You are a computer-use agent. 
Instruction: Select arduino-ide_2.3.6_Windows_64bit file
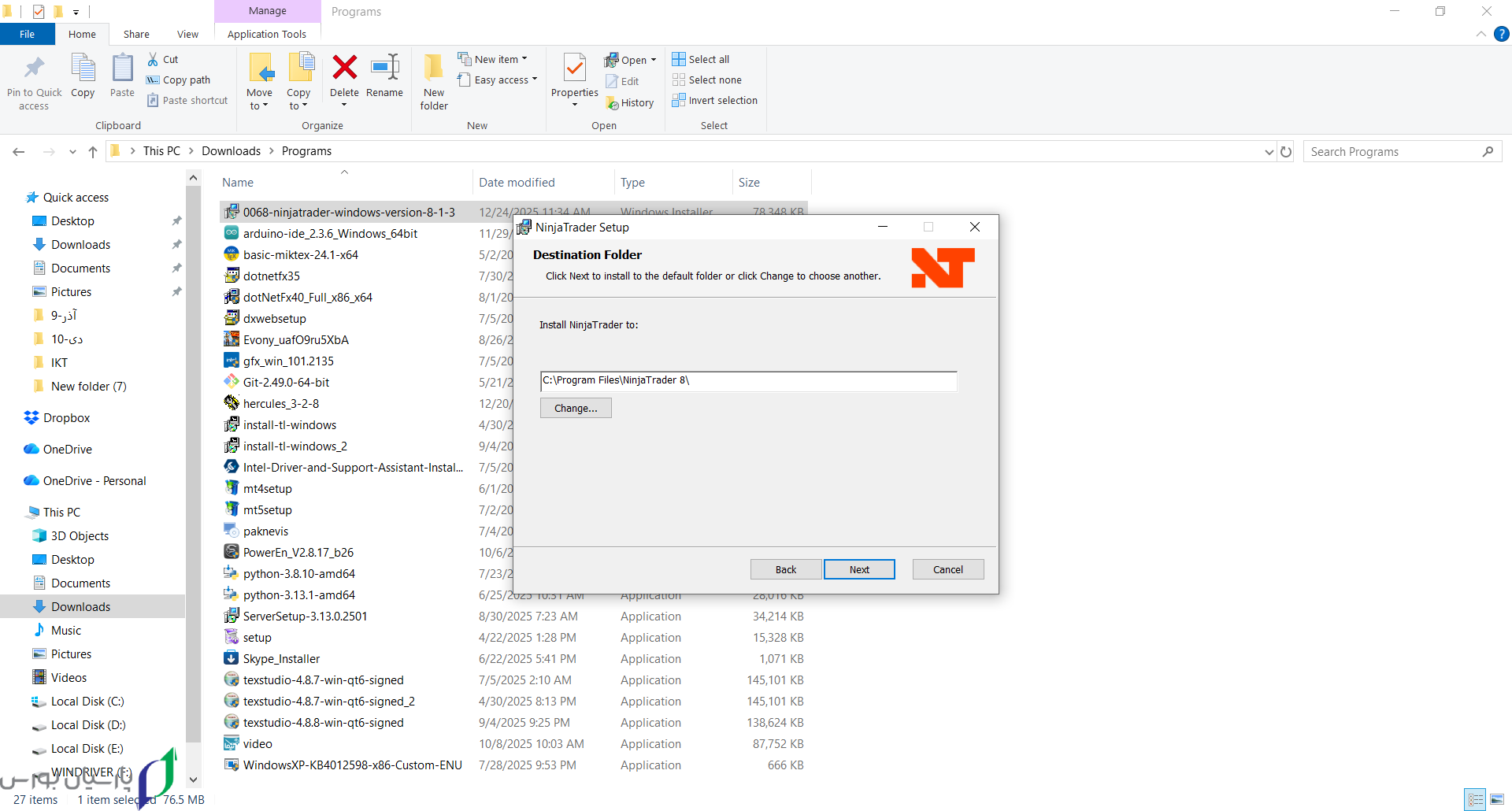pos(330,233)
